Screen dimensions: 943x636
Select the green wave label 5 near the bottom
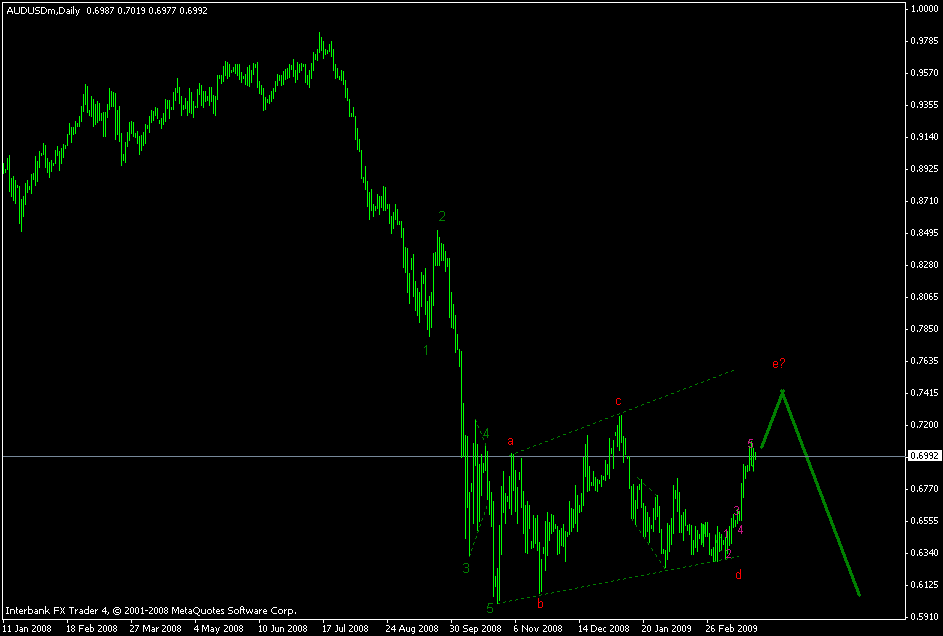coord(489,605)
